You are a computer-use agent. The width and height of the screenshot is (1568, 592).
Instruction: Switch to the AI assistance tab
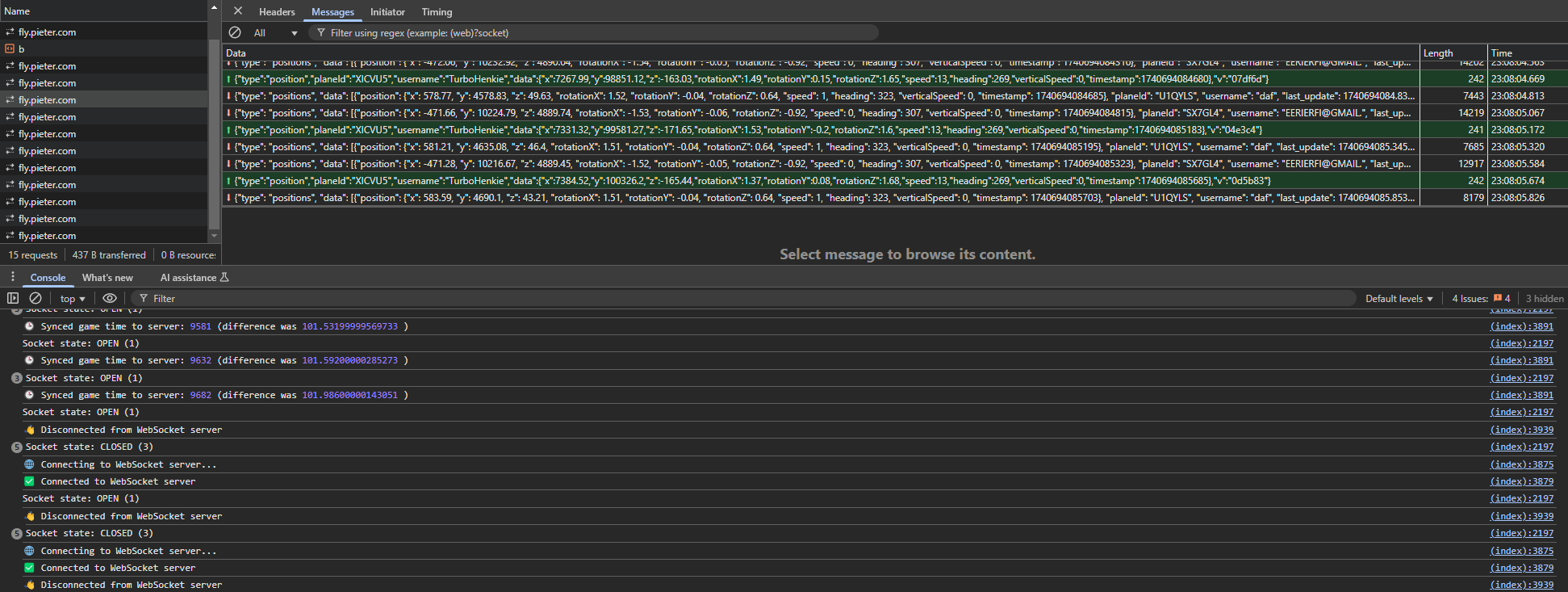point(194,278)
